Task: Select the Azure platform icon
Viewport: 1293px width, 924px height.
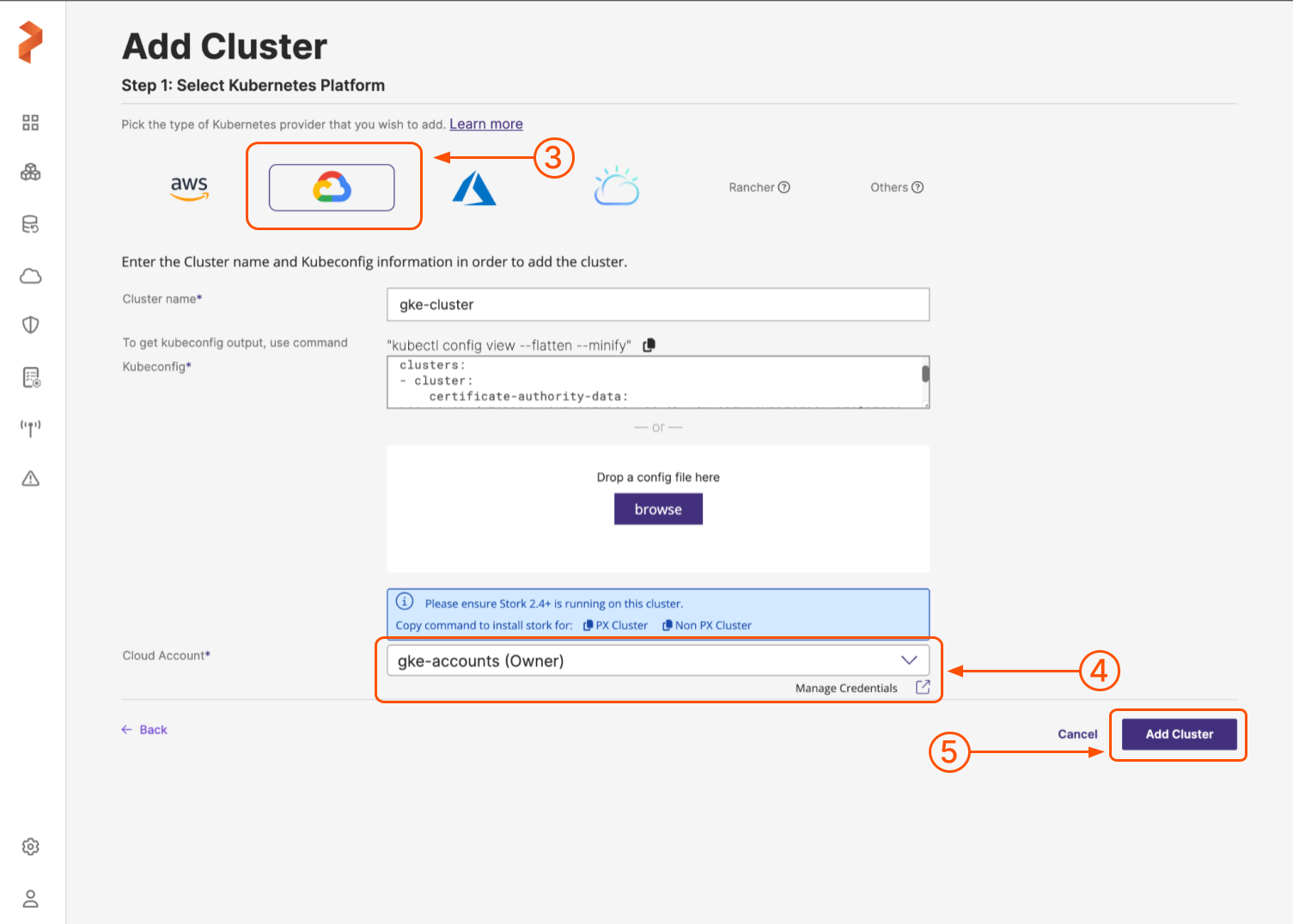Action: pyautogui.click(x=474, y=188)
